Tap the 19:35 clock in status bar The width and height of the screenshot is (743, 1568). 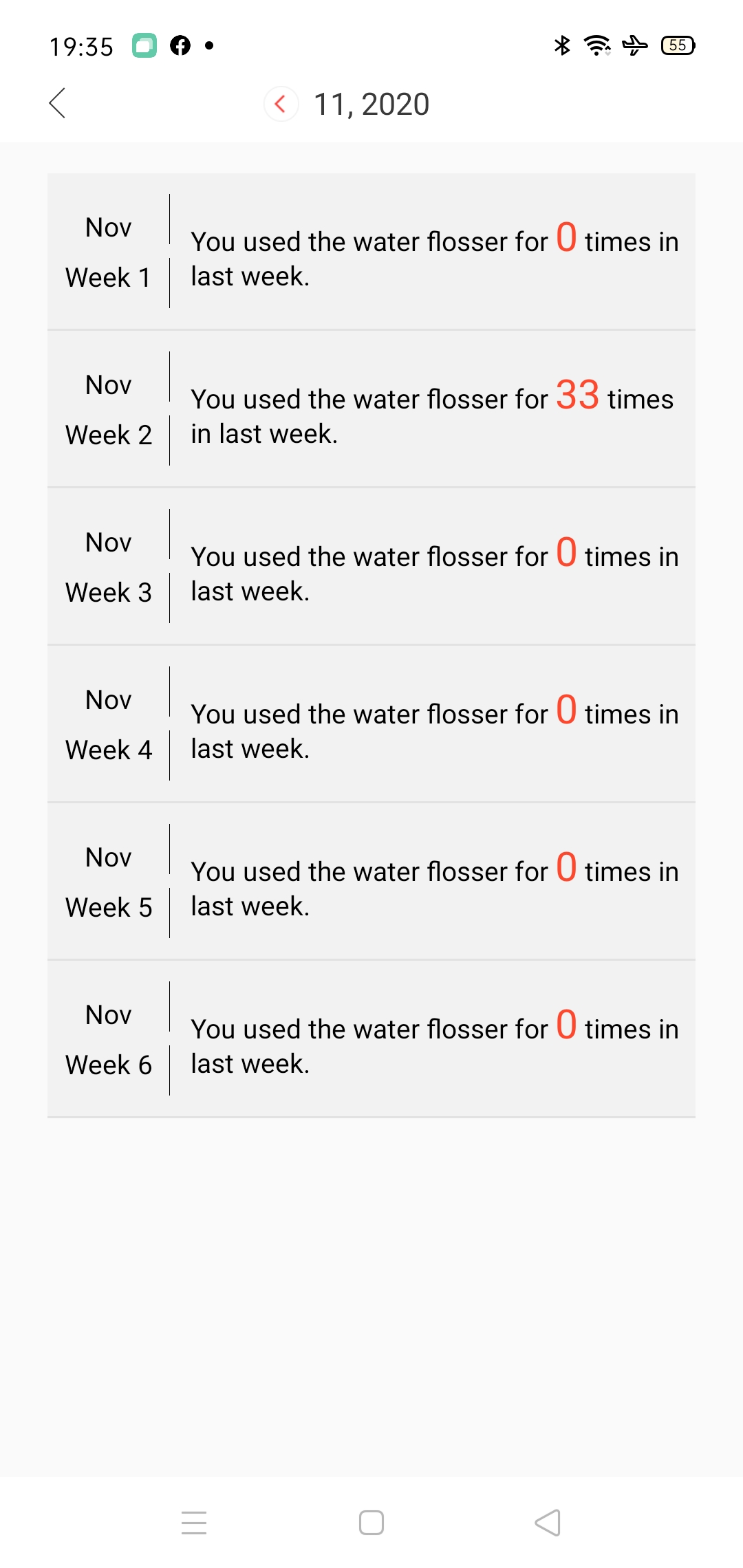coord(81,47)
